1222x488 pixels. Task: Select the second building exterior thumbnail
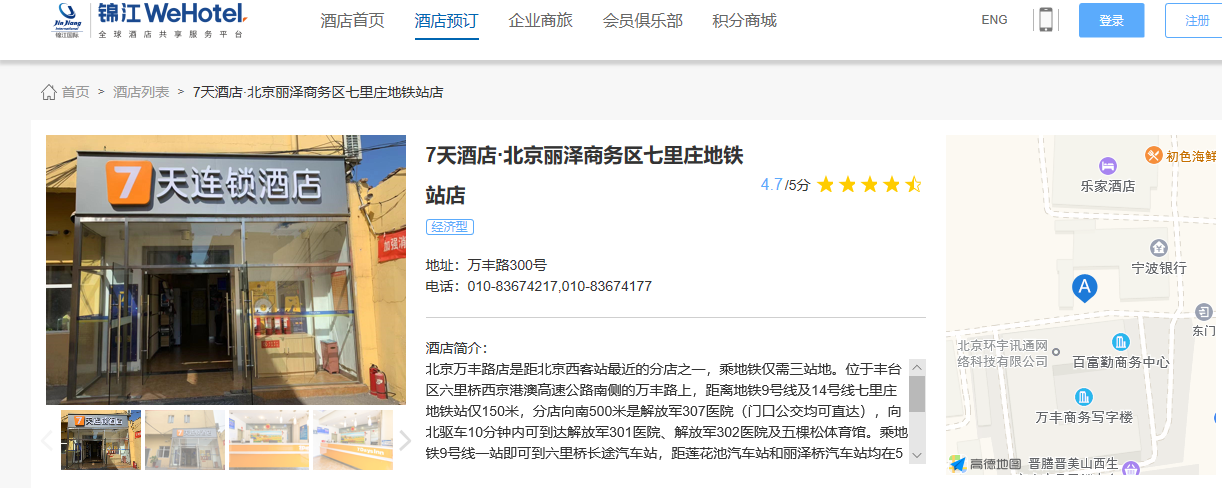click(185, 440)
